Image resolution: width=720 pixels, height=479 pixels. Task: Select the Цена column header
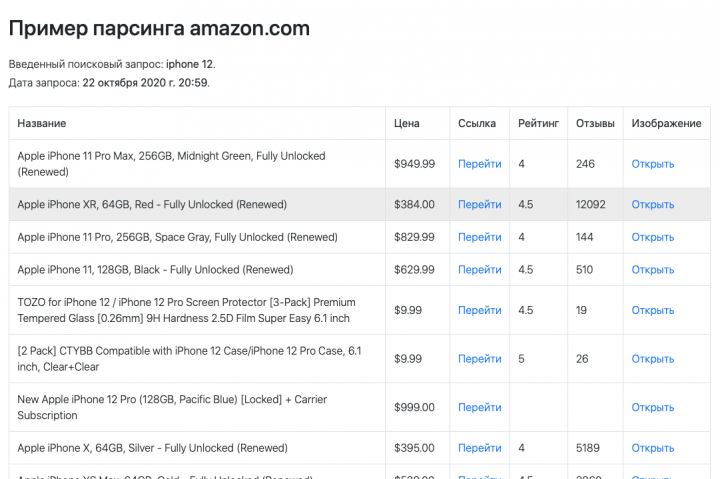(x=406, y=123)
